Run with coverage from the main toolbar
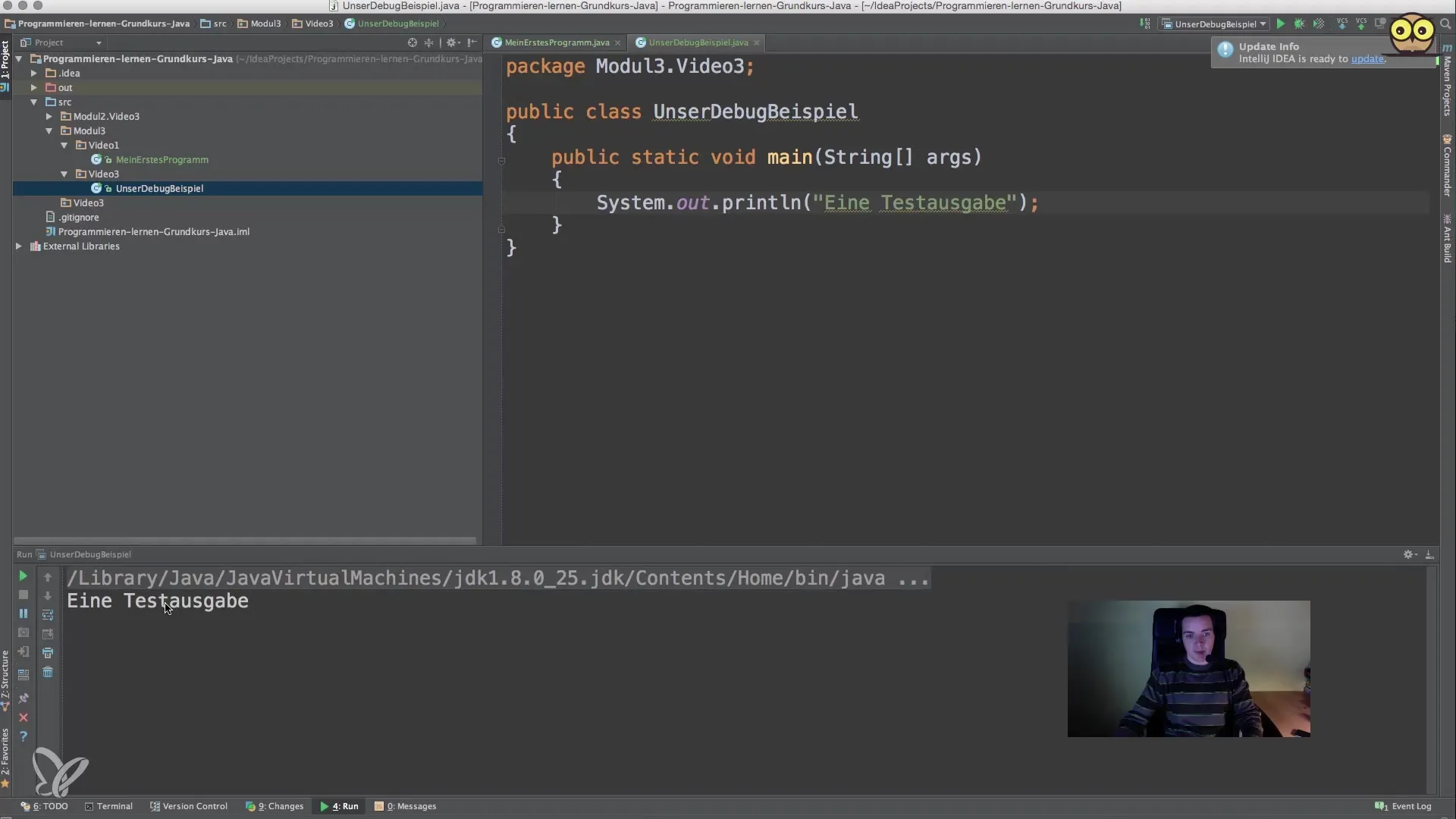This screenshot has height=819, width=1456. pos(1319,24)
